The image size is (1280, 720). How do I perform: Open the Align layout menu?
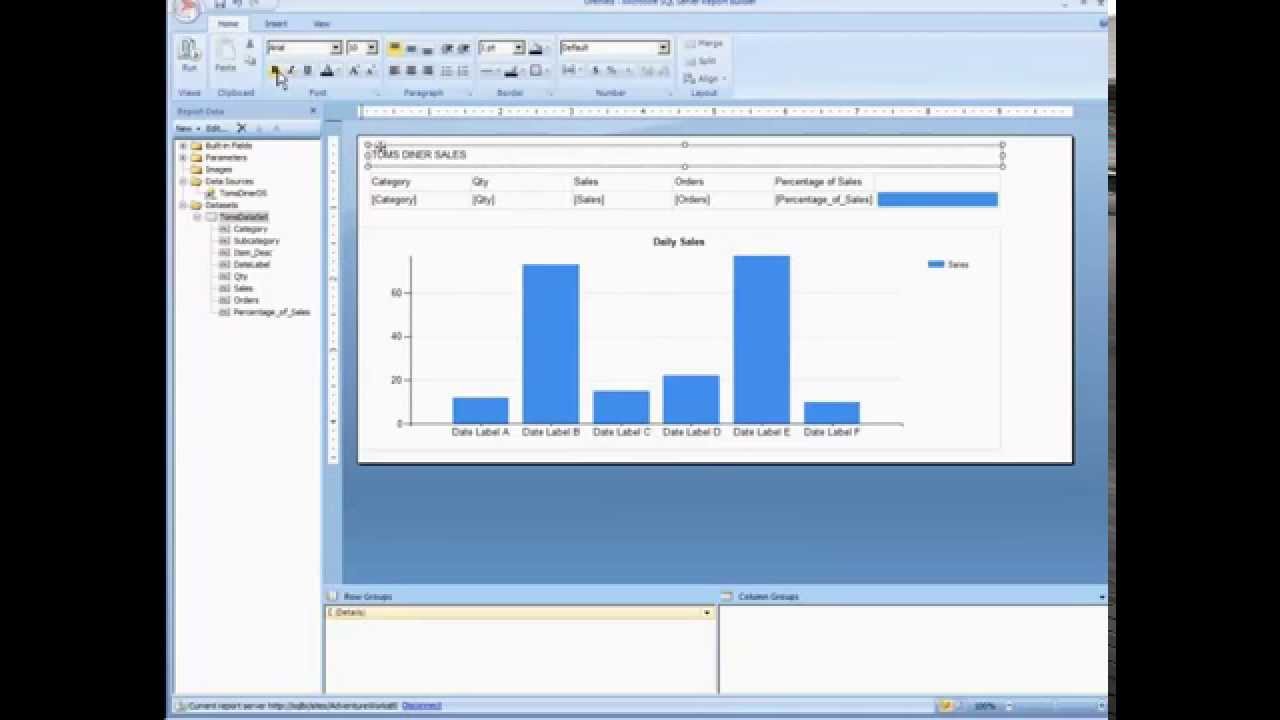[x=705, y=79]
